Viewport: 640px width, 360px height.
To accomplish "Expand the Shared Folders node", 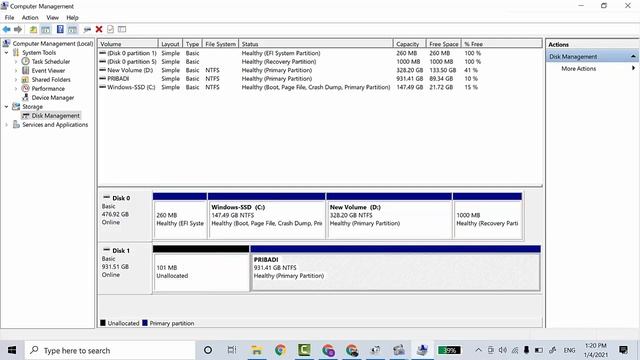I will [x=16, y=80].
